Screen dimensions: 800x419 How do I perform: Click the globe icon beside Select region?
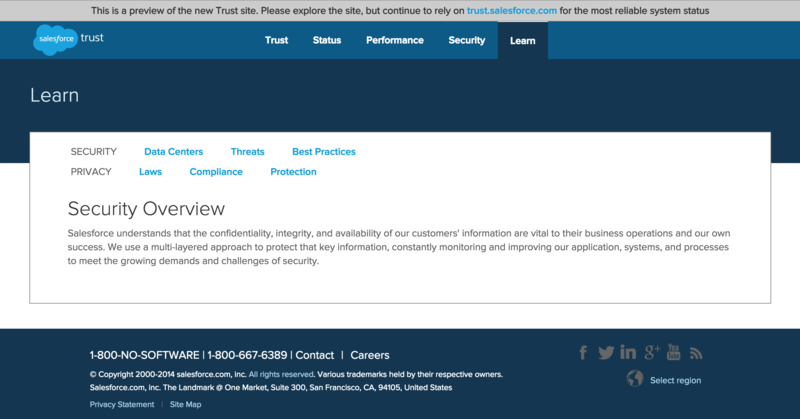[x=635, y=379]
